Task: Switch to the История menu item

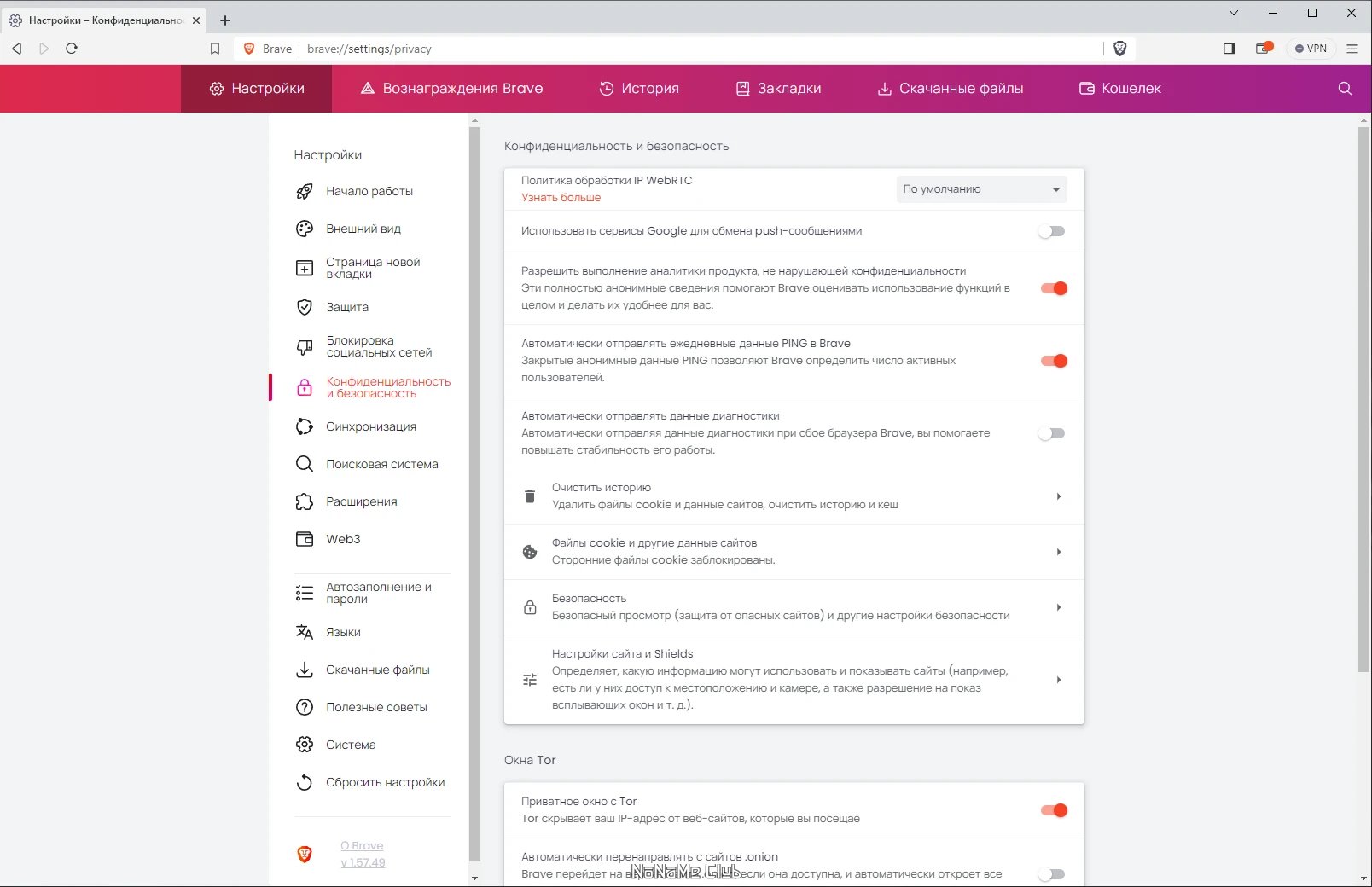Action: point(640,88)
